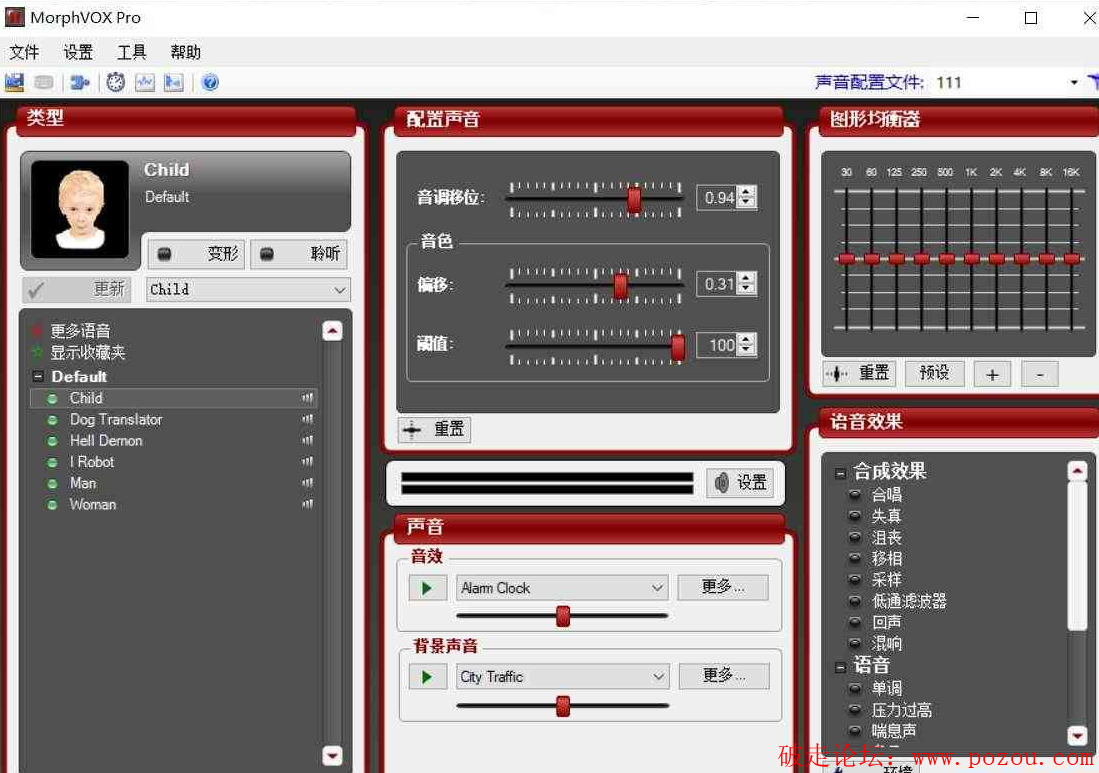Screen dimensions: 1099x773
Task: Click 重置 under 配置声音 panel
Action: pos(435,429)
